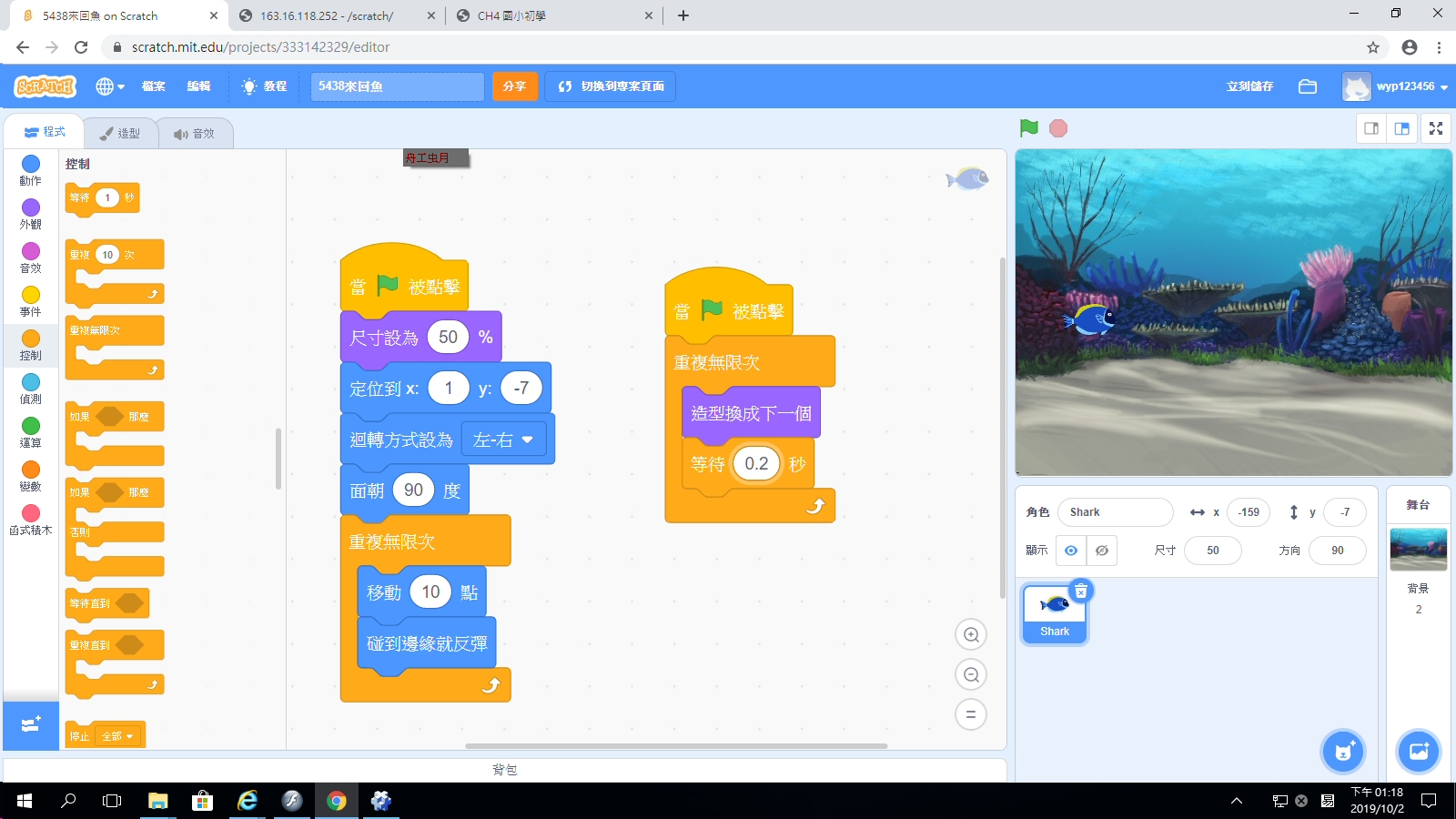Select the 運算 operators block category
The height and width of the screenshot is (819, 1456).
pyautogui.click(x=31, y=432)
